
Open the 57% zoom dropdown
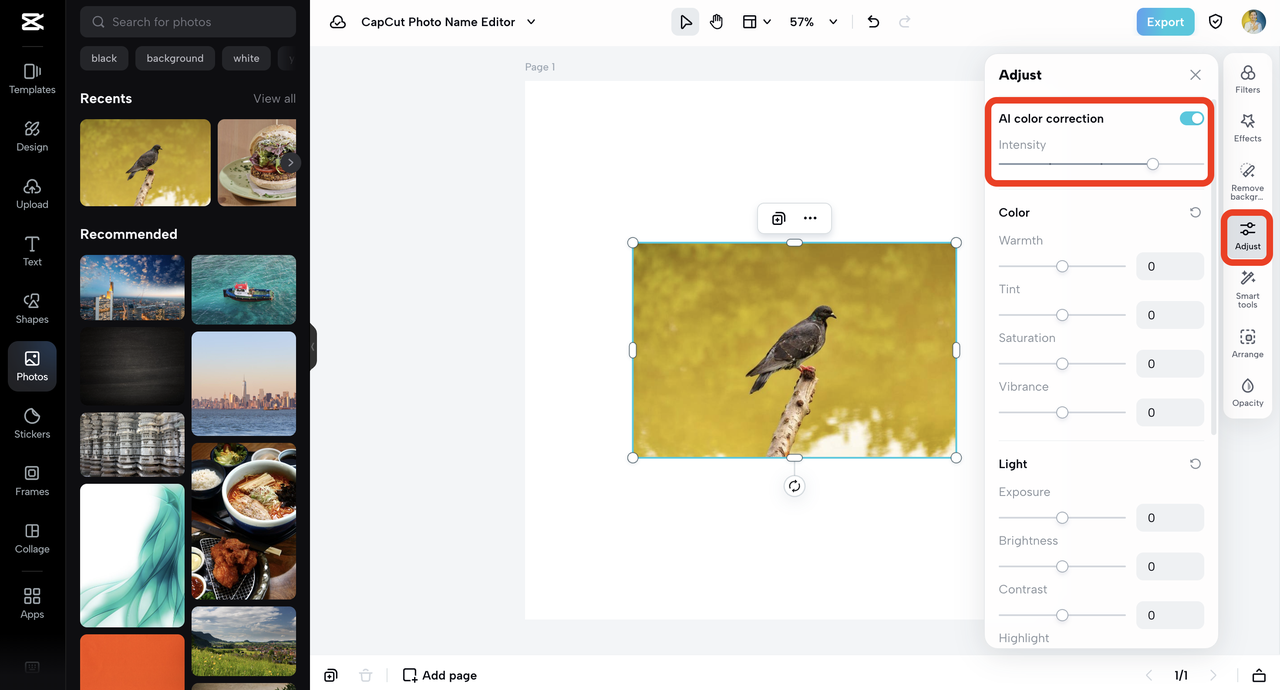tap(813, 22)
